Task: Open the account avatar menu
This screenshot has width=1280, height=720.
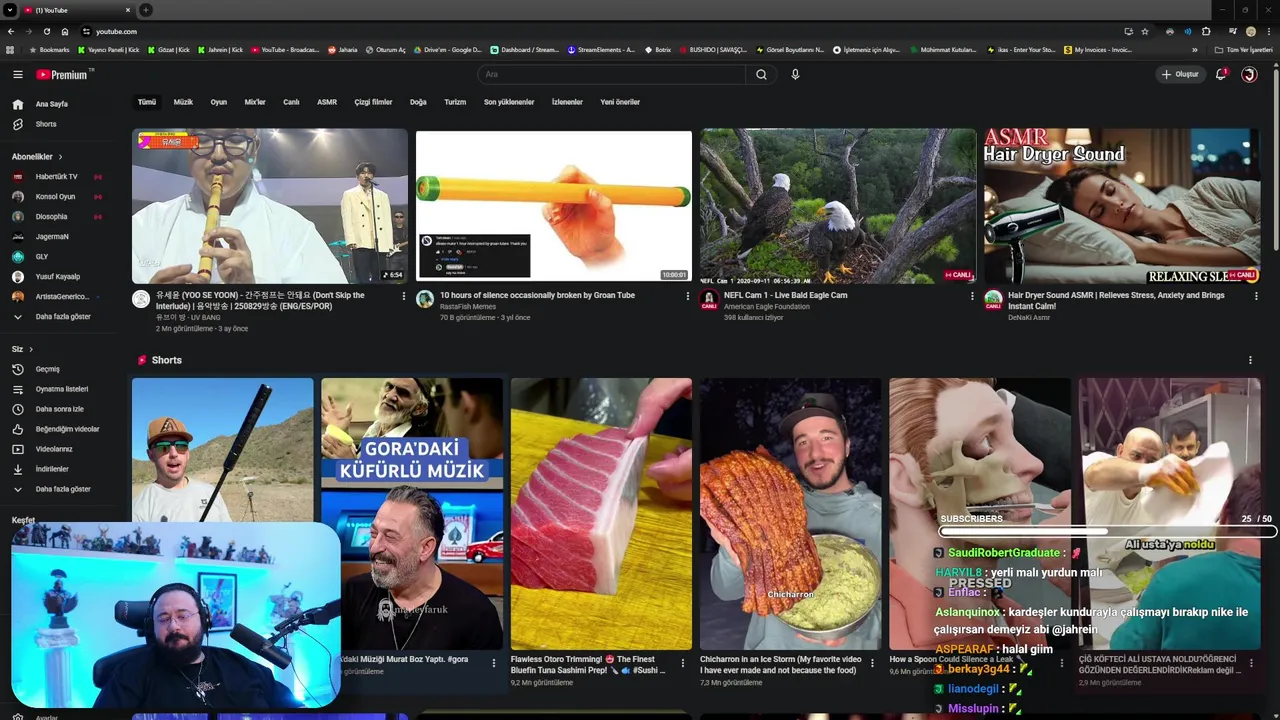Action: [x=1249, y=74]
